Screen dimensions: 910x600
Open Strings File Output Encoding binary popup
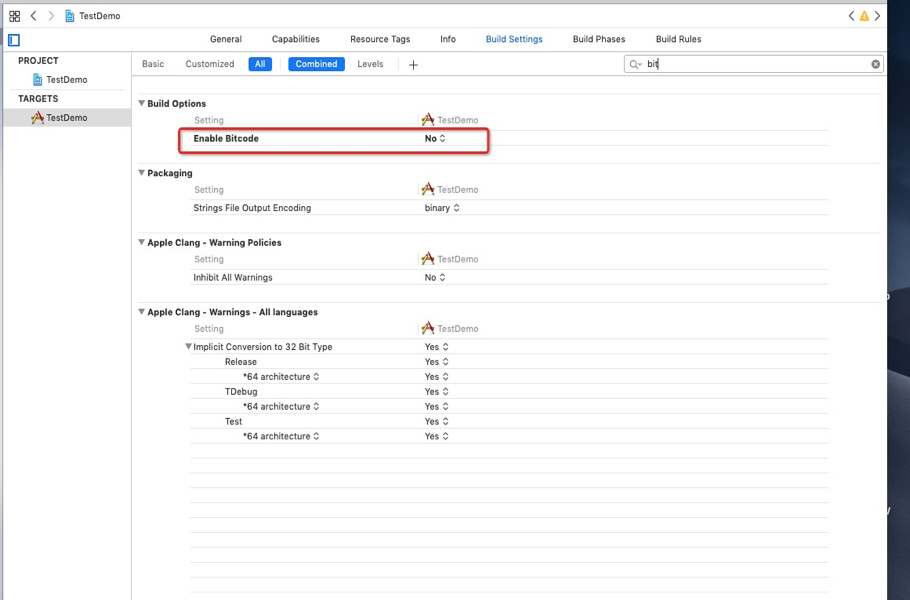[442, 208]
